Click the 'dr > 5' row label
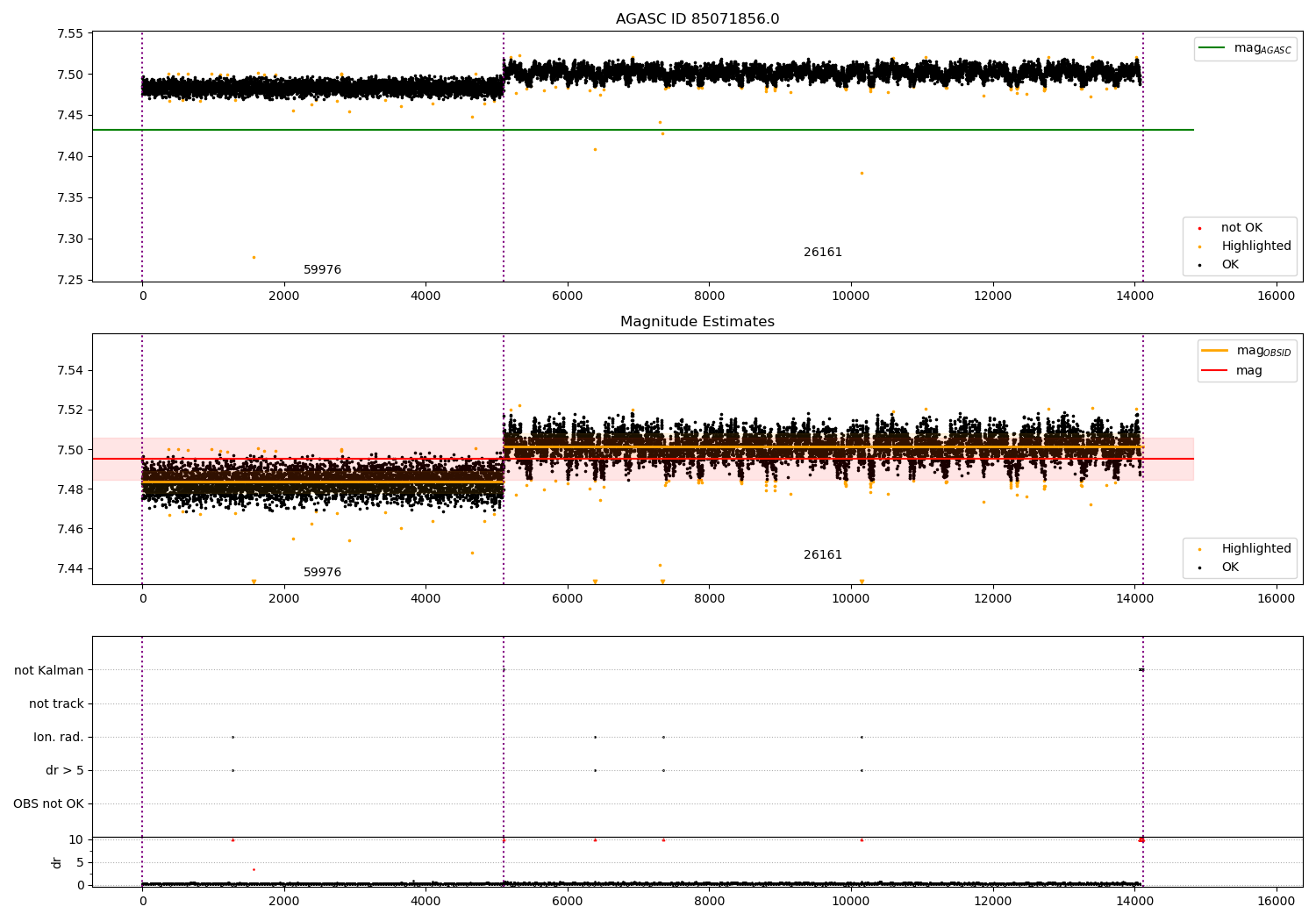 (65, 771)
